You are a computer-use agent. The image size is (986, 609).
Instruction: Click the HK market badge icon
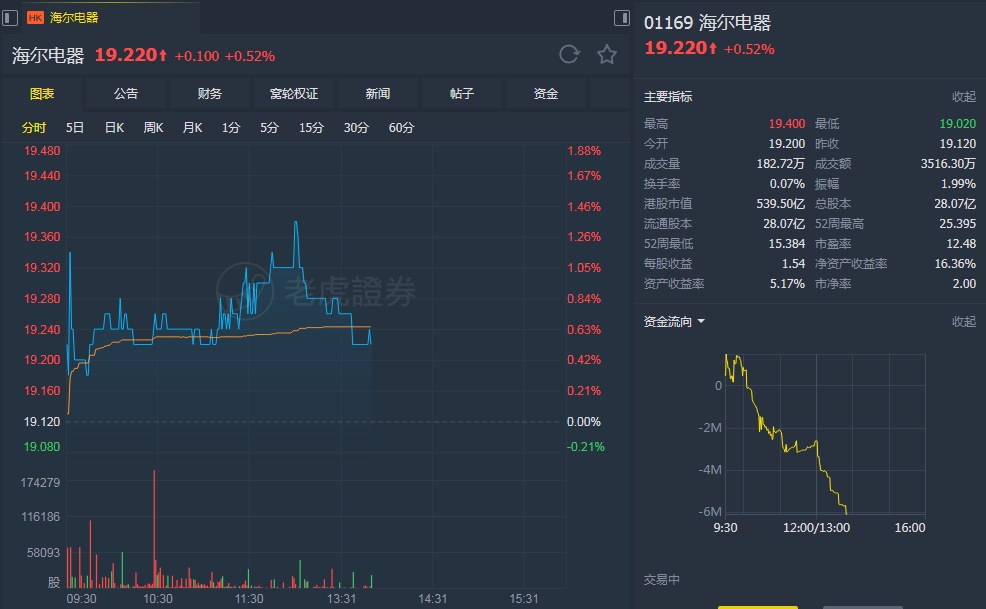point(36,18)
